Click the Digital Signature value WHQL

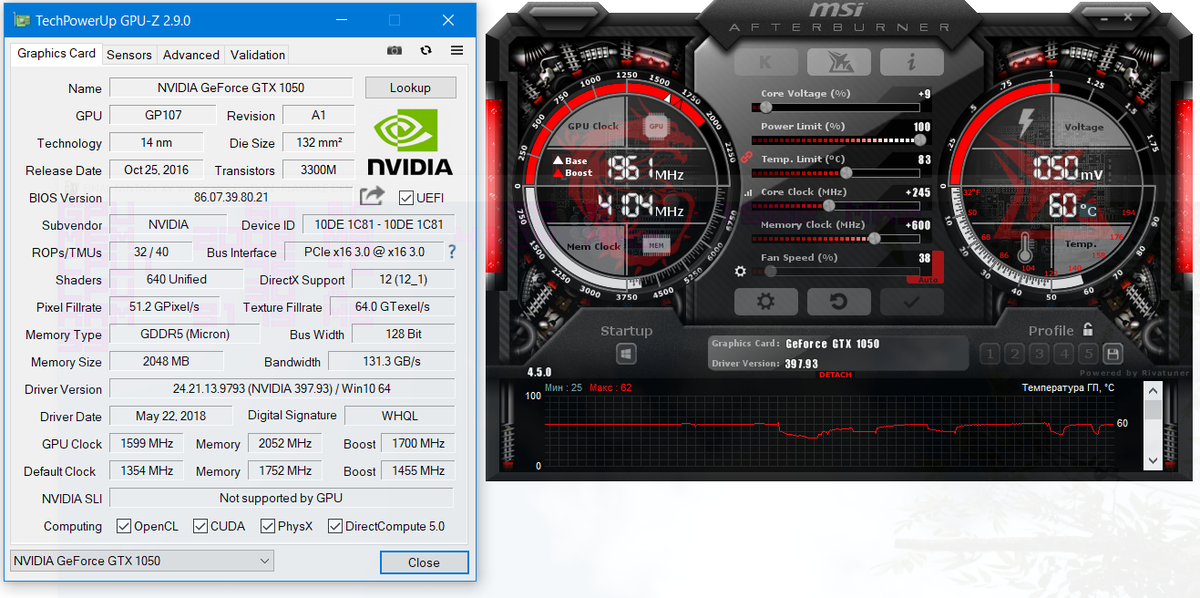400,416
